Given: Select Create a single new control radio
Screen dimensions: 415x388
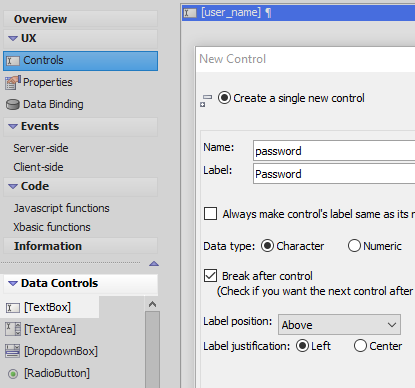Looking at the screenshot, I should (x=224, y=98).
